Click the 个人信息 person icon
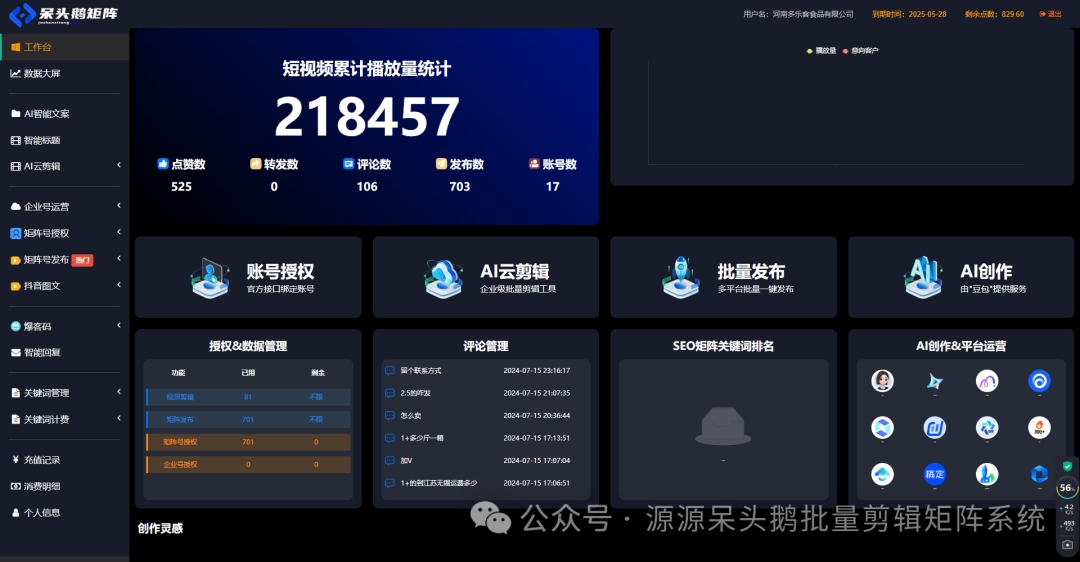 pos(15,512)
